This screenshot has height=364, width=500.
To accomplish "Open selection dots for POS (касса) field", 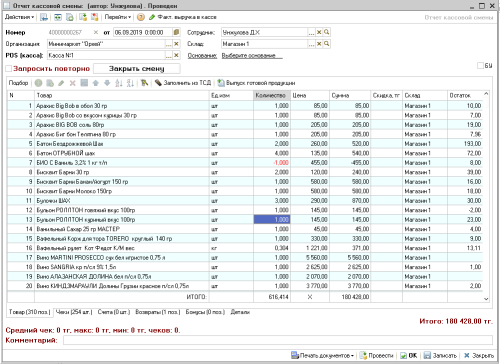I will [x=169, y=55].
